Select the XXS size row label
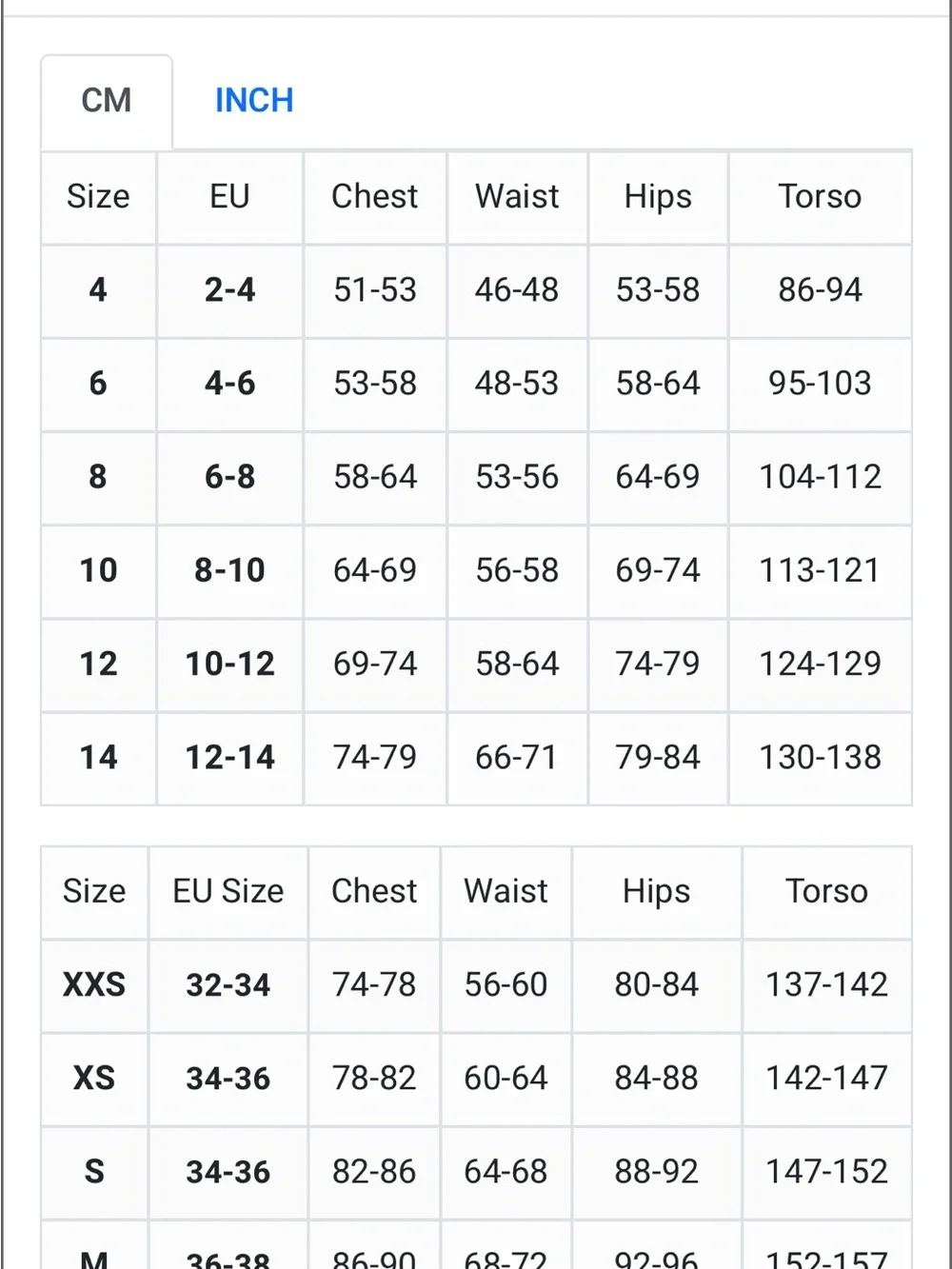Screen dimensions: 952x1269 click(x=94, y=984)
